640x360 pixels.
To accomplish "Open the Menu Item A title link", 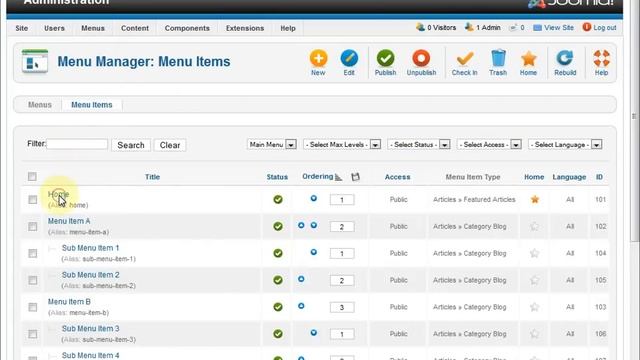I will tap(69, 221).
